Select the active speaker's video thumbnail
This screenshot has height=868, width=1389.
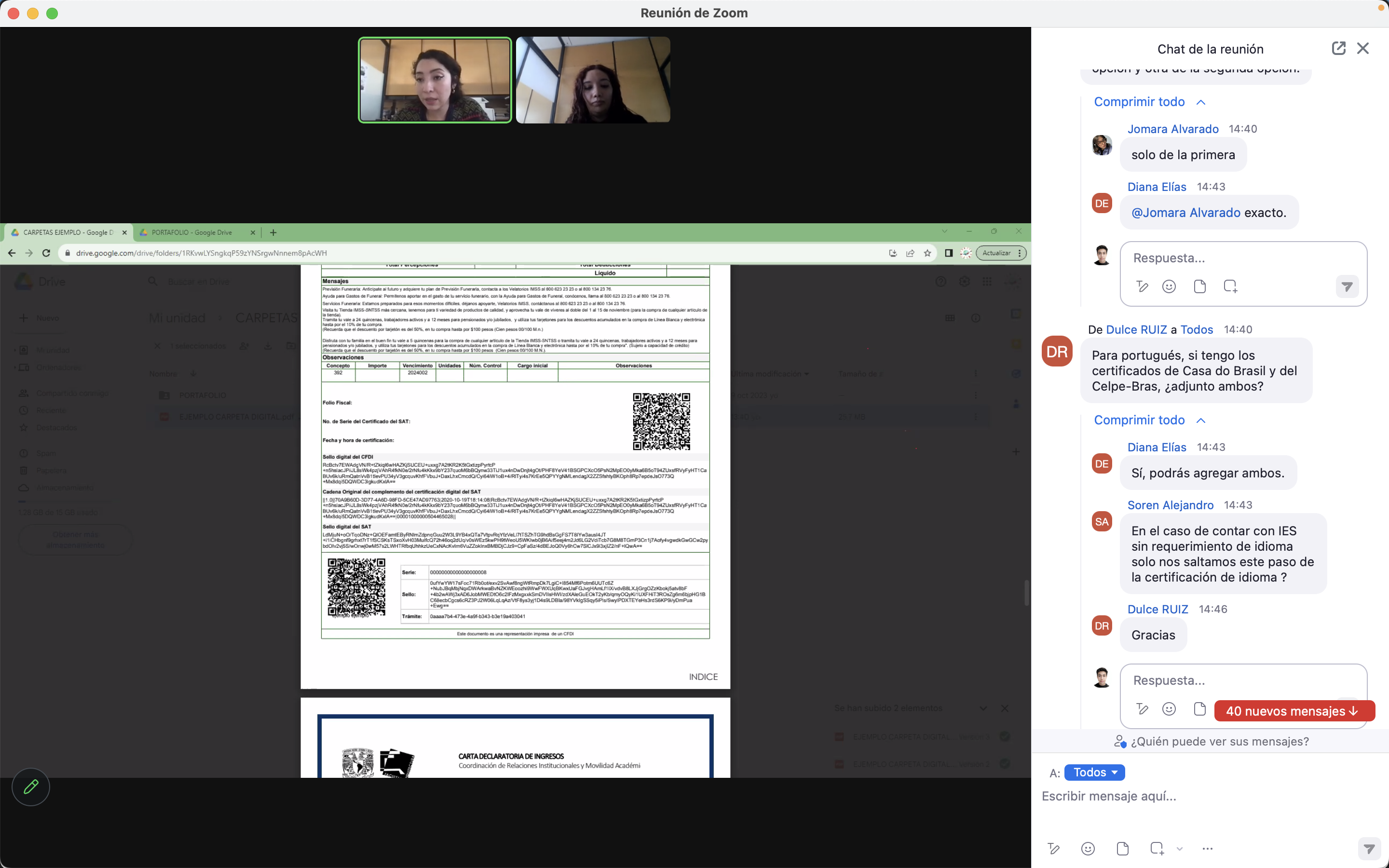tap(435, 80)
